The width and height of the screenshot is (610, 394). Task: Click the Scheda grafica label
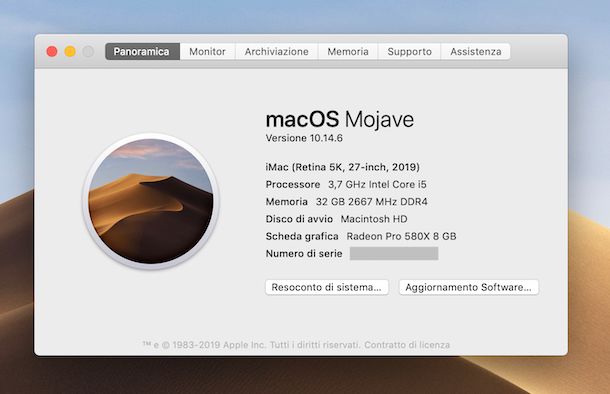(302, 236)
